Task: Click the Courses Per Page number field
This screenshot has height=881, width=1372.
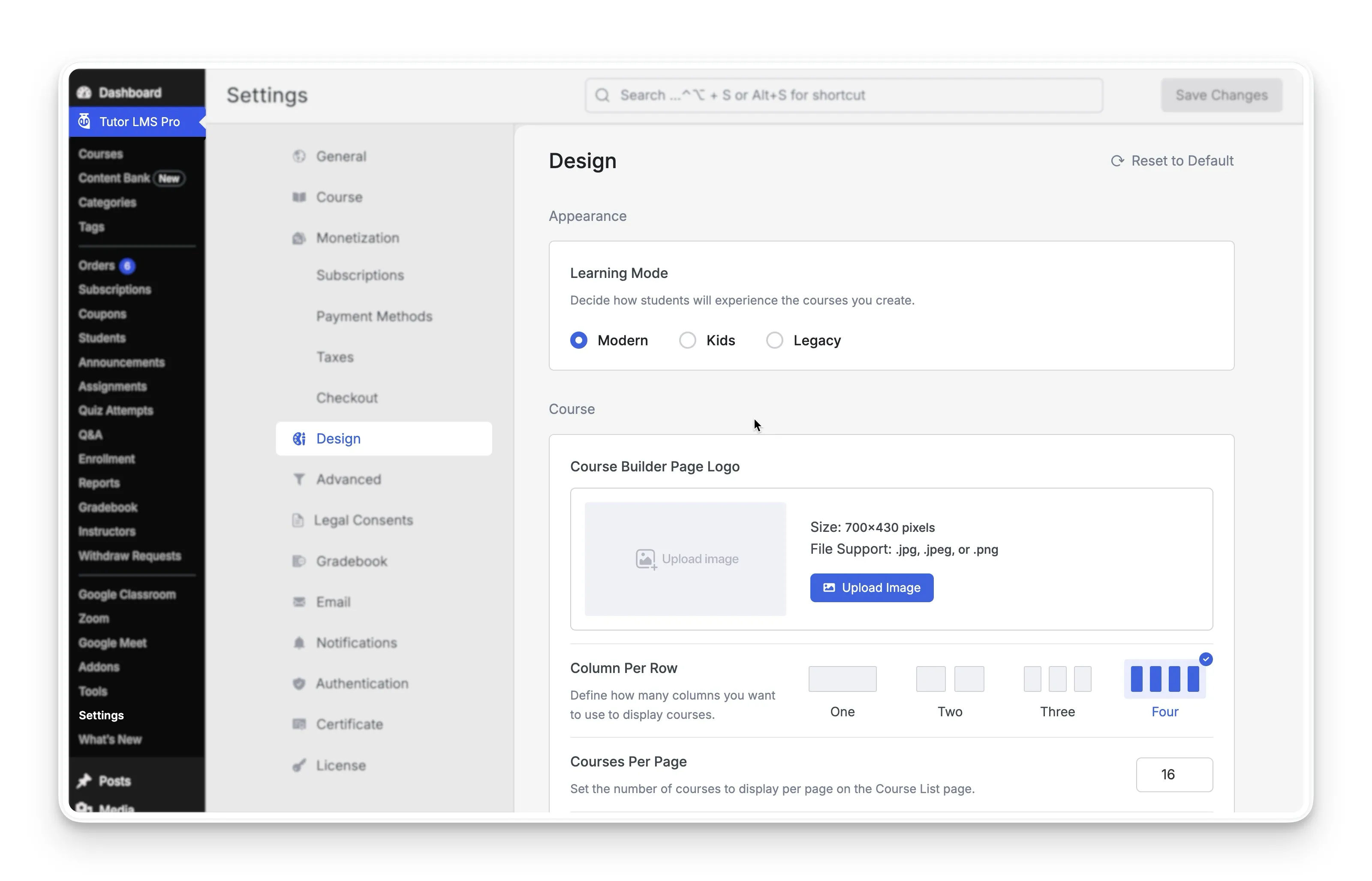Action: click(x=1174, y=775)
